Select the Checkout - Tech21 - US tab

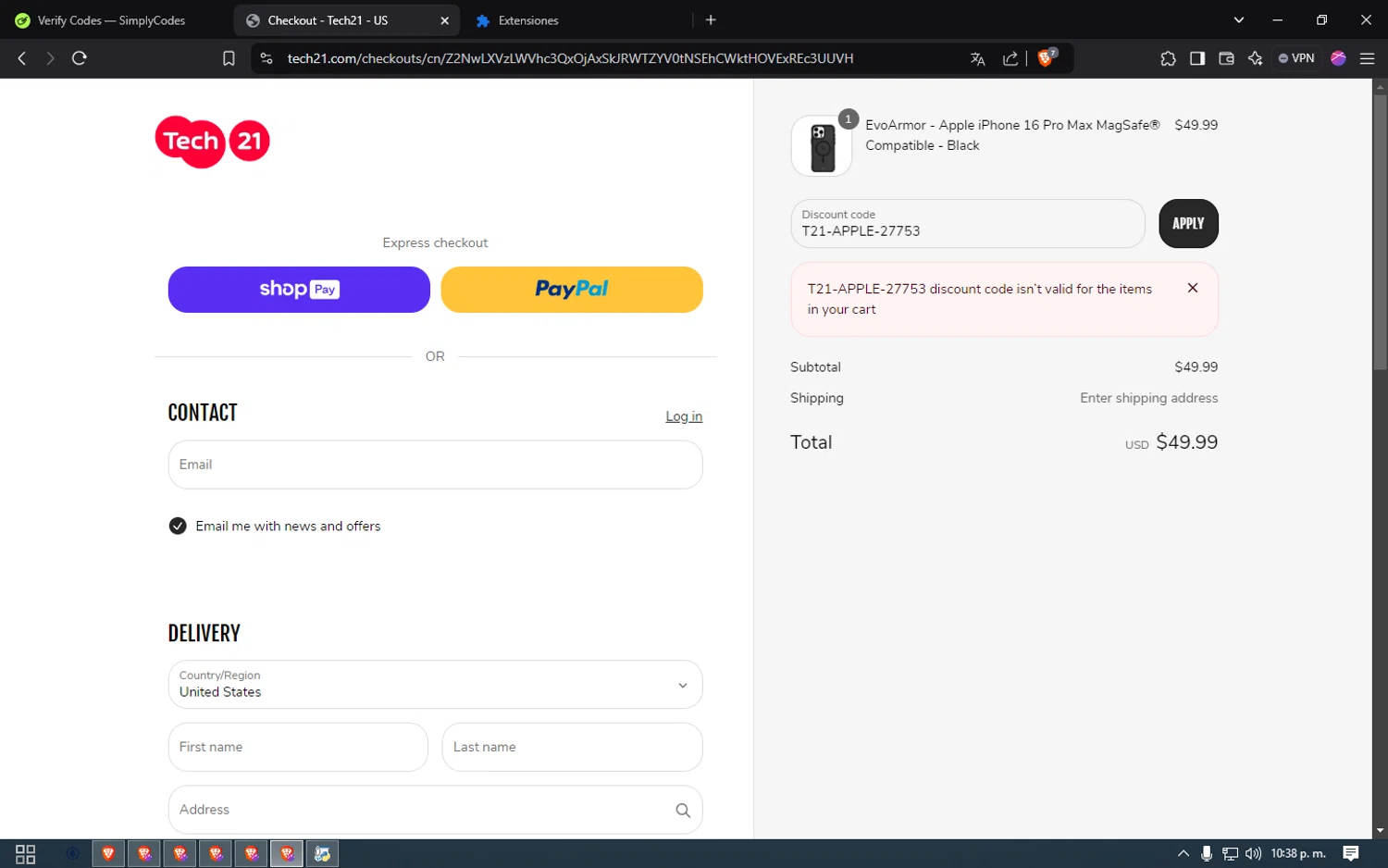pos(328,20)
